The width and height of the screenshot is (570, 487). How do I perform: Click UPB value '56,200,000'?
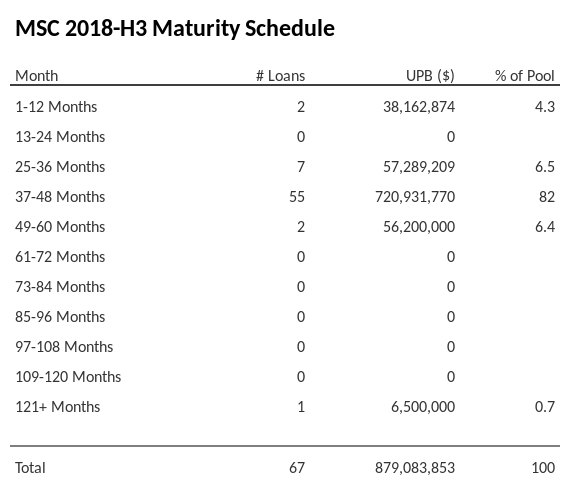click(419, 227)
